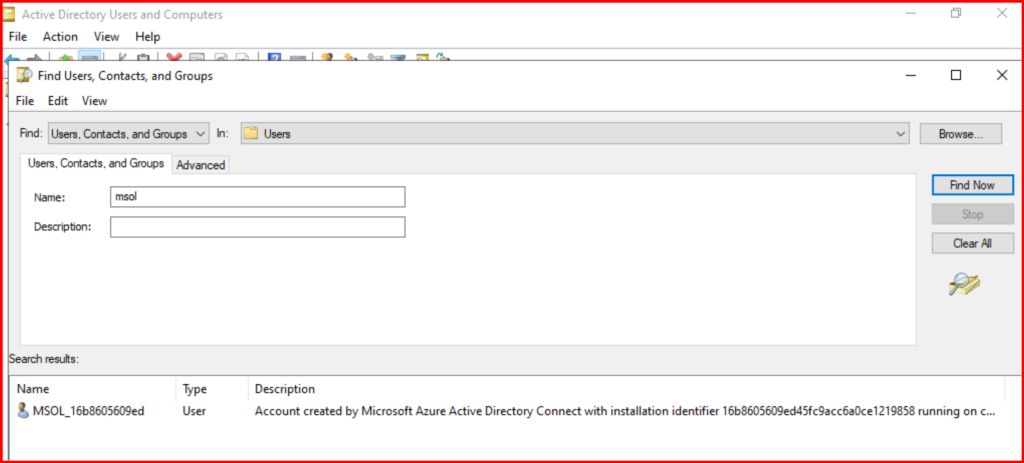Click the blue help toolbar icon
The height and width of the screenshot is (463, 1024).
[273, 59]
